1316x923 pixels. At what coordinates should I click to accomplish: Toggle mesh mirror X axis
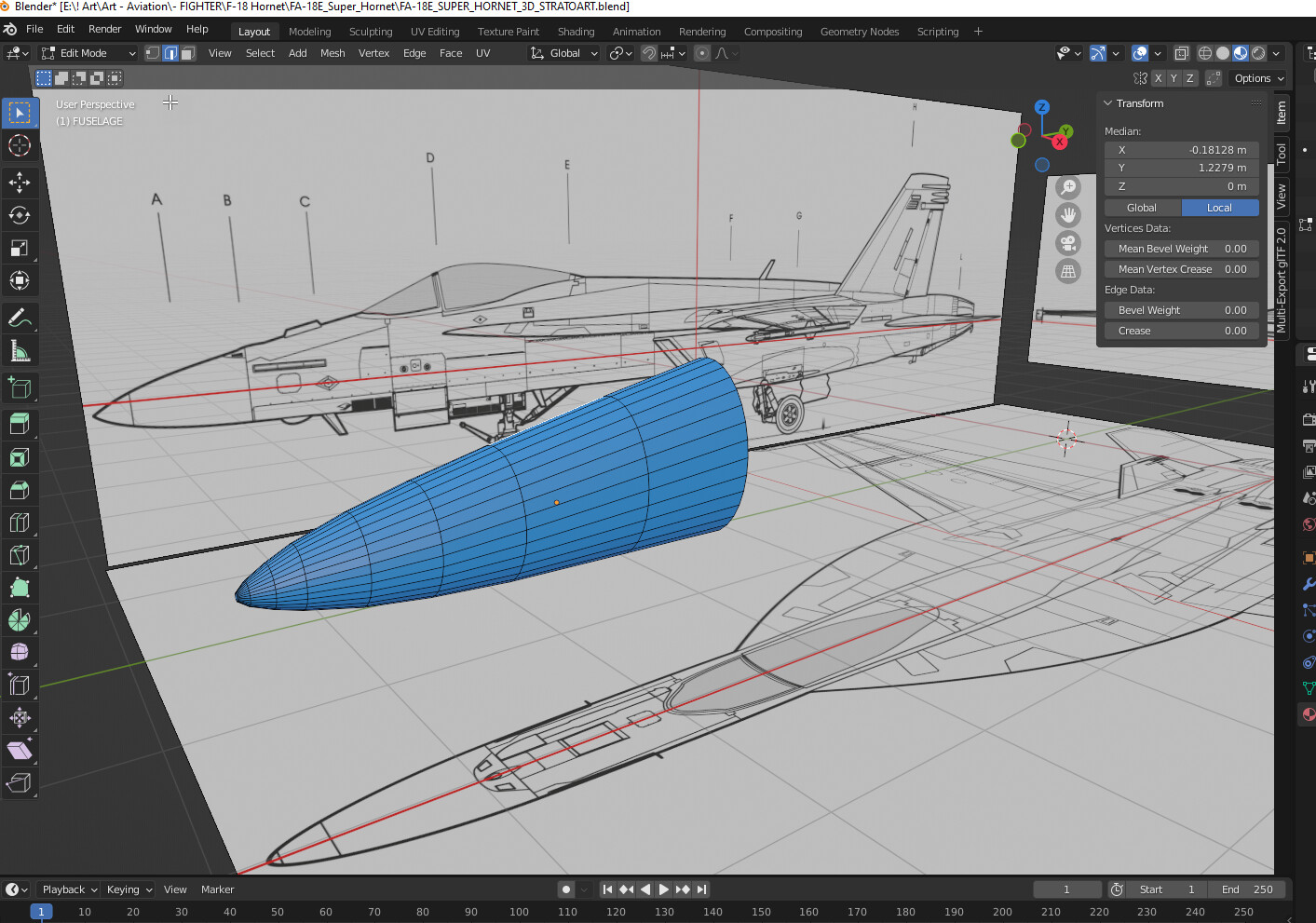pyautogui.click(x=1158, y=78)
